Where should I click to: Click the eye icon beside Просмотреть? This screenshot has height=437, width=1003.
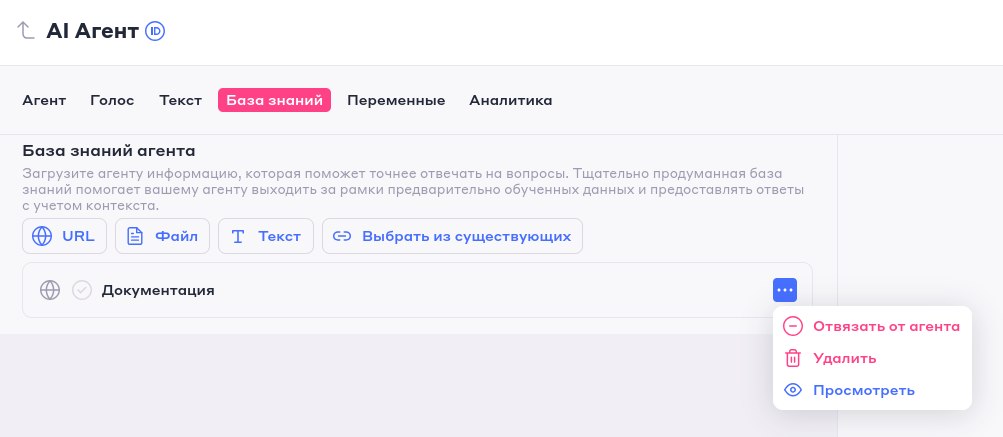coord(793,390)
